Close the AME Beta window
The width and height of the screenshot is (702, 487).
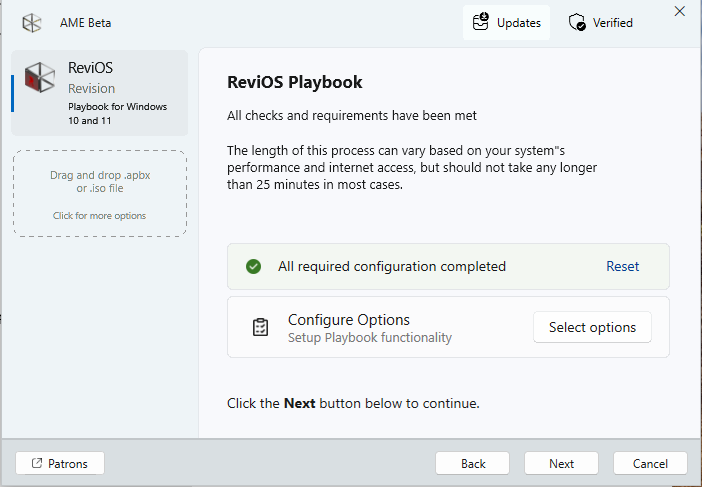coord(680,11)
